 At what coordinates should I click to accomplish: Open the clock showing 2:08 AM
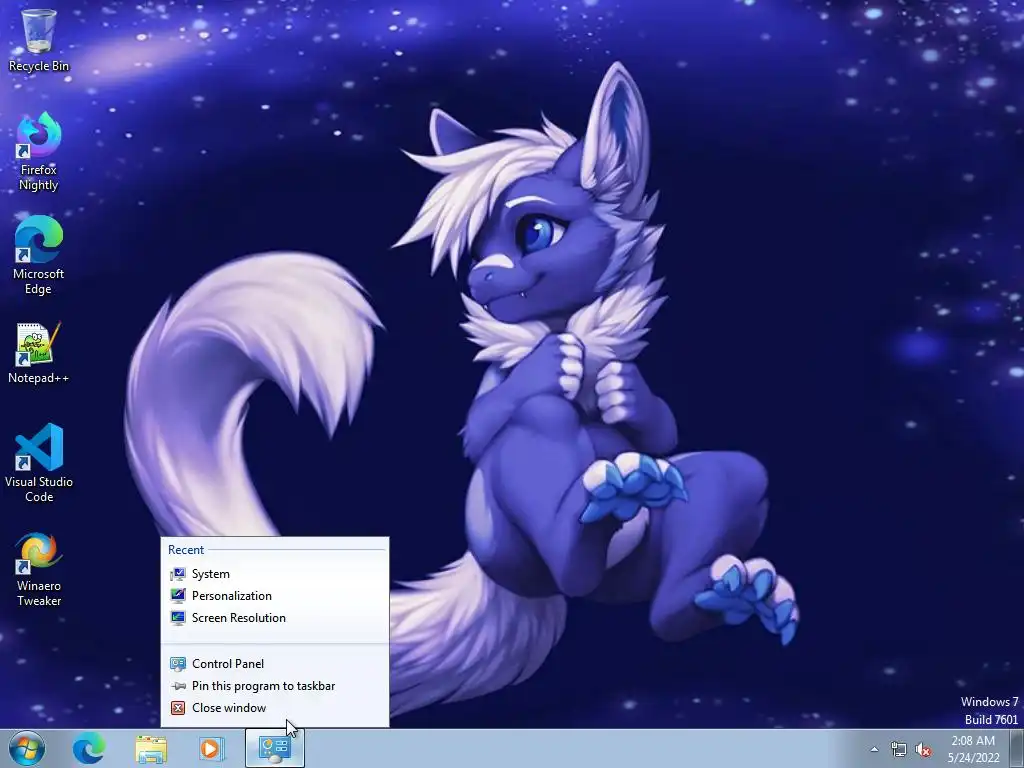coord(973,749)
